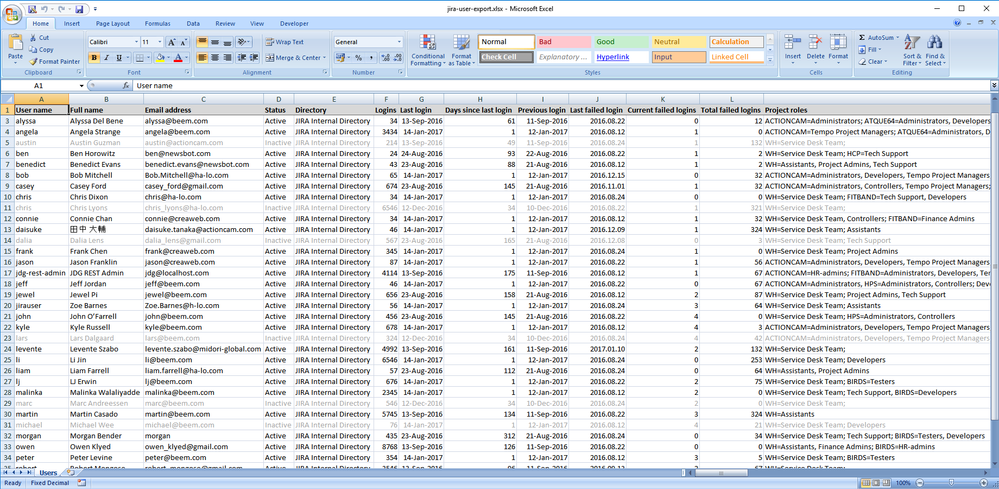Apply the Bad cell style
Image resolution: width=999 pixels, height=489 pixels.
(x=563, y=42)
